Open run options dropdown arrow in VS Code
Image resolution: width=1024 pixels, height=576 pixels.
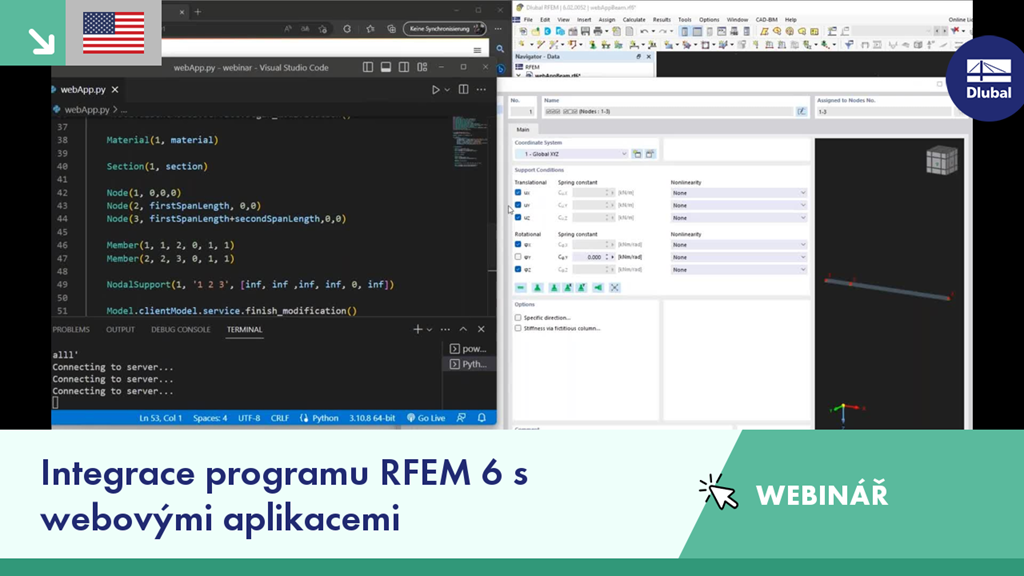(447, 89)
